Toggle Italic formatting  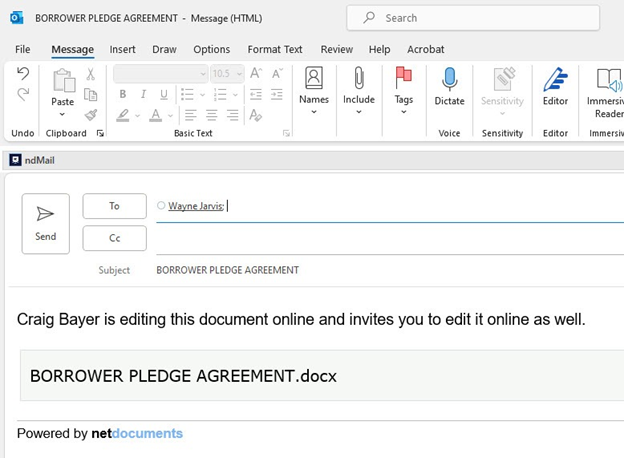tap(143, 94)
